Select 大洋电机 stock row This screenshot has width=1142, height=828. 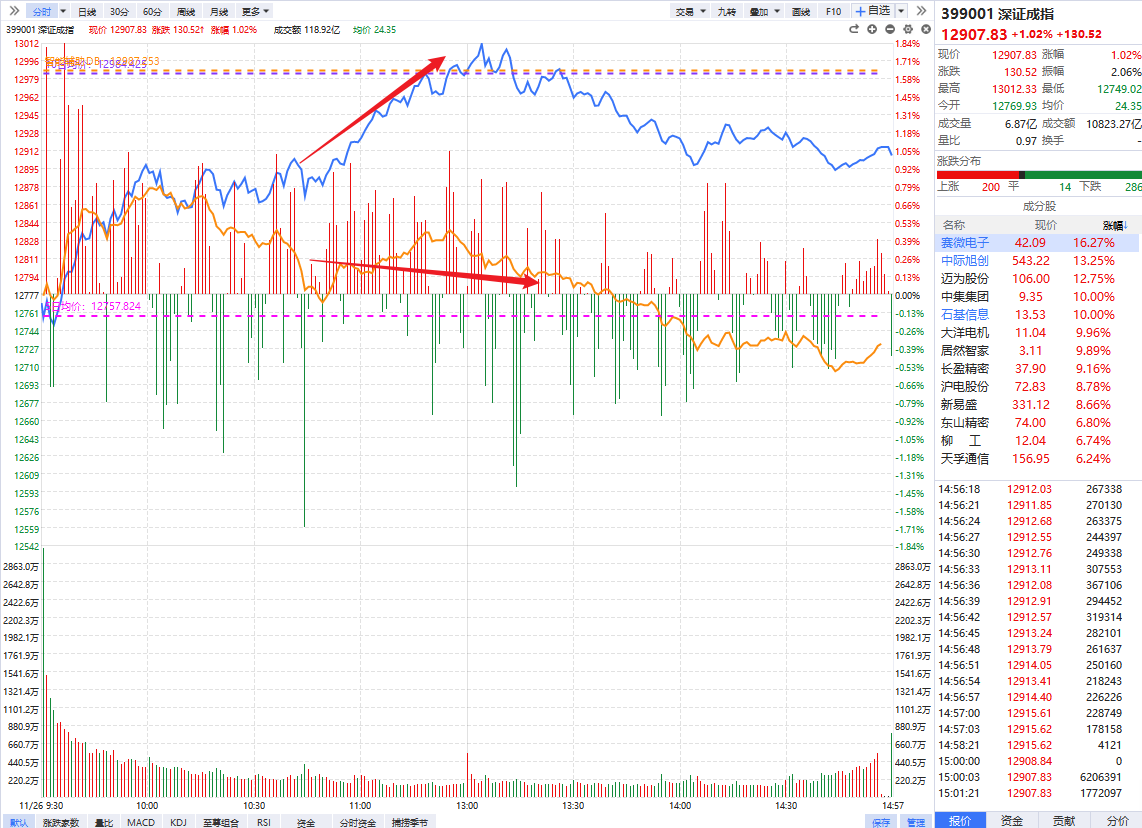1038,332
